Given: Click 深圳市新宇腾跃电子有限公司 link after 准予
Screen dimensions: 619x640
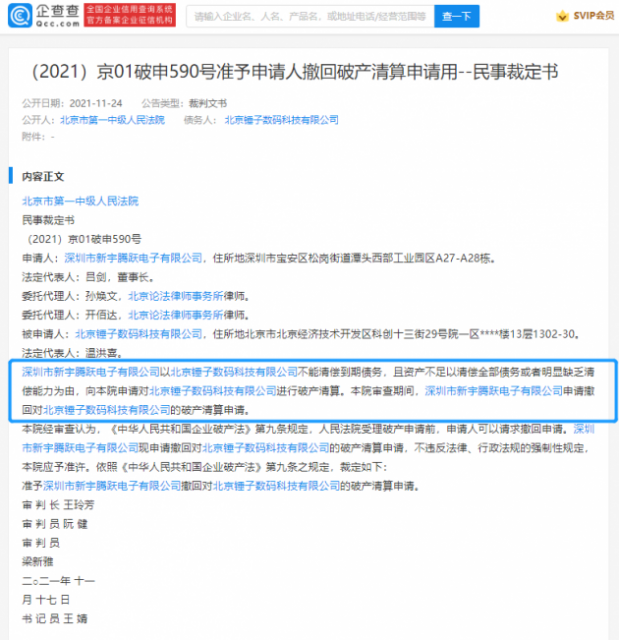Looking at the screenshot, I should point(112,486).
